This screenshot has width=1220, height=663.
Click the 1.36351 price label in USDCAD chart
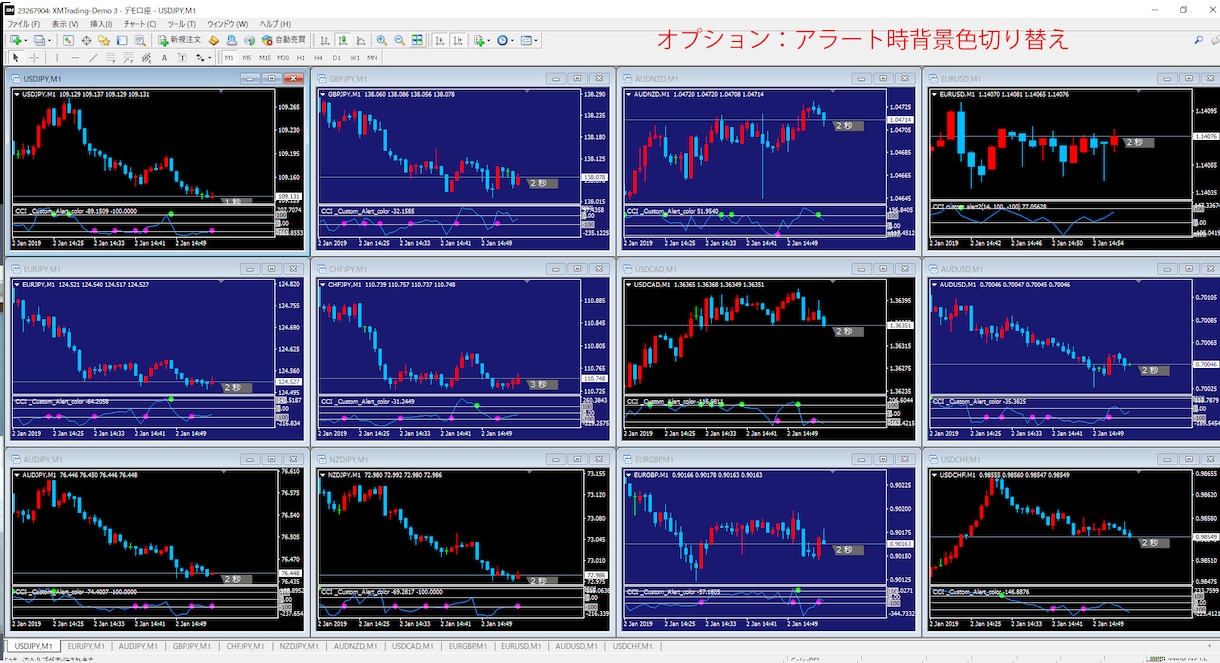pos(900,325)
